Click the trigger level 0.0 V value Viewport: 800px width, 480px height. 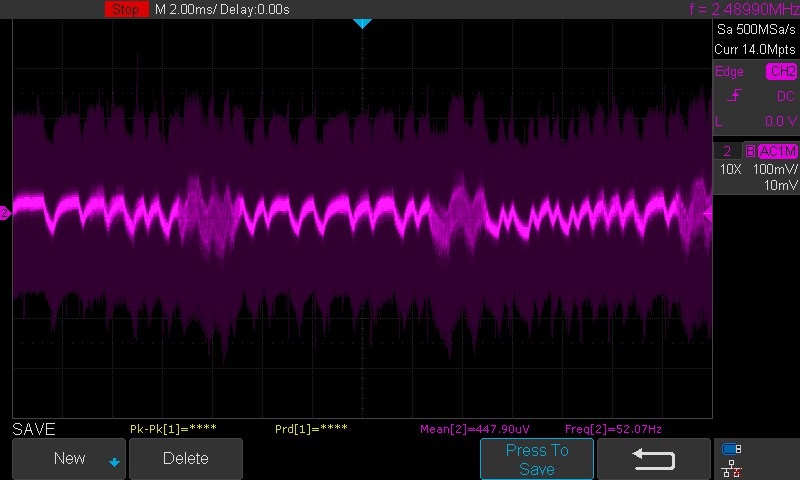pyautogui.click(x=781, y=121)
